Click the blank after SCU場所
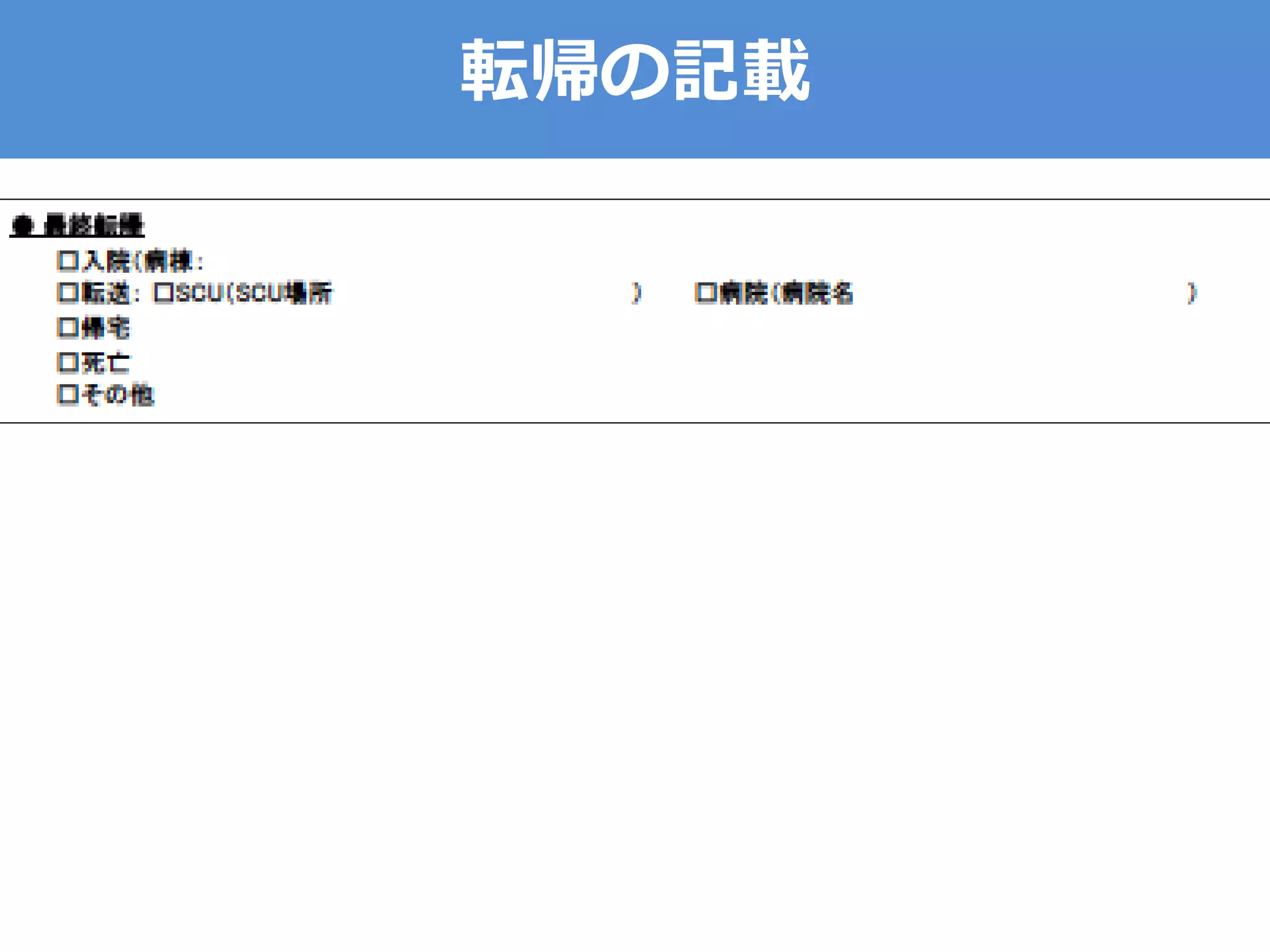 click(481, 293)
